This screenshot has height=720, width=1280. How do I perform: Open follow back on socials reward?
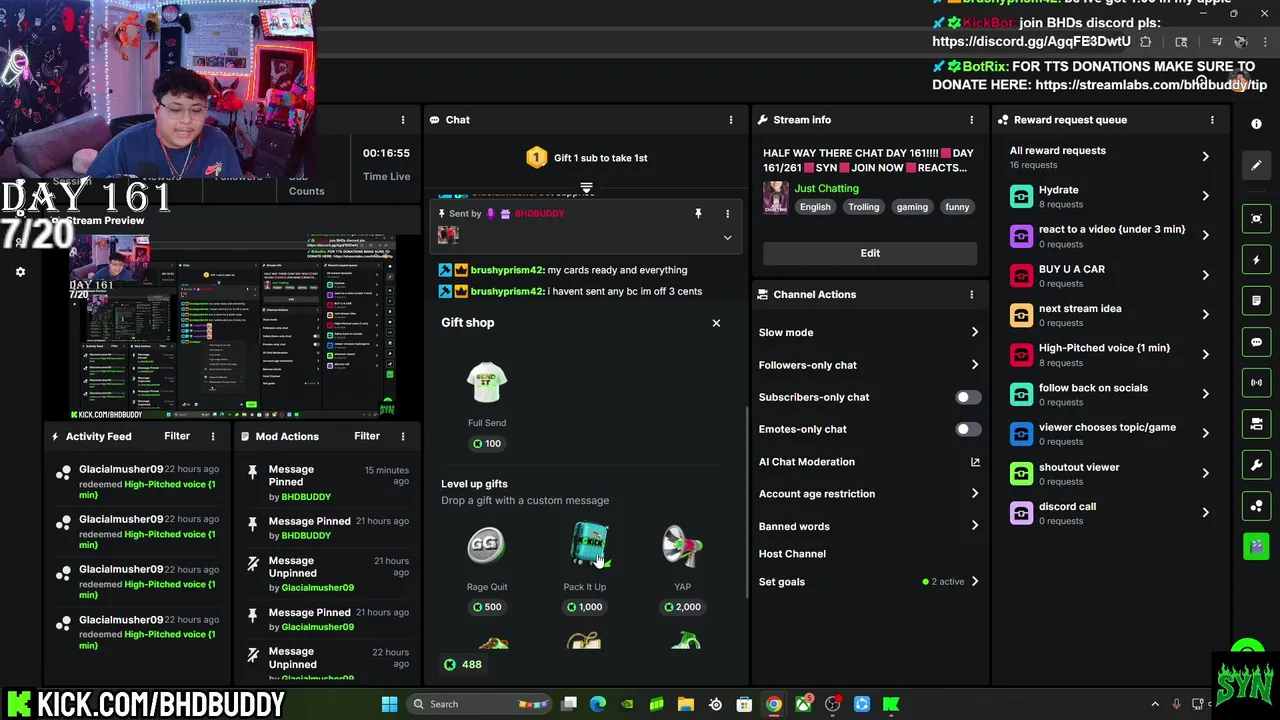[x=1110, y=394]
